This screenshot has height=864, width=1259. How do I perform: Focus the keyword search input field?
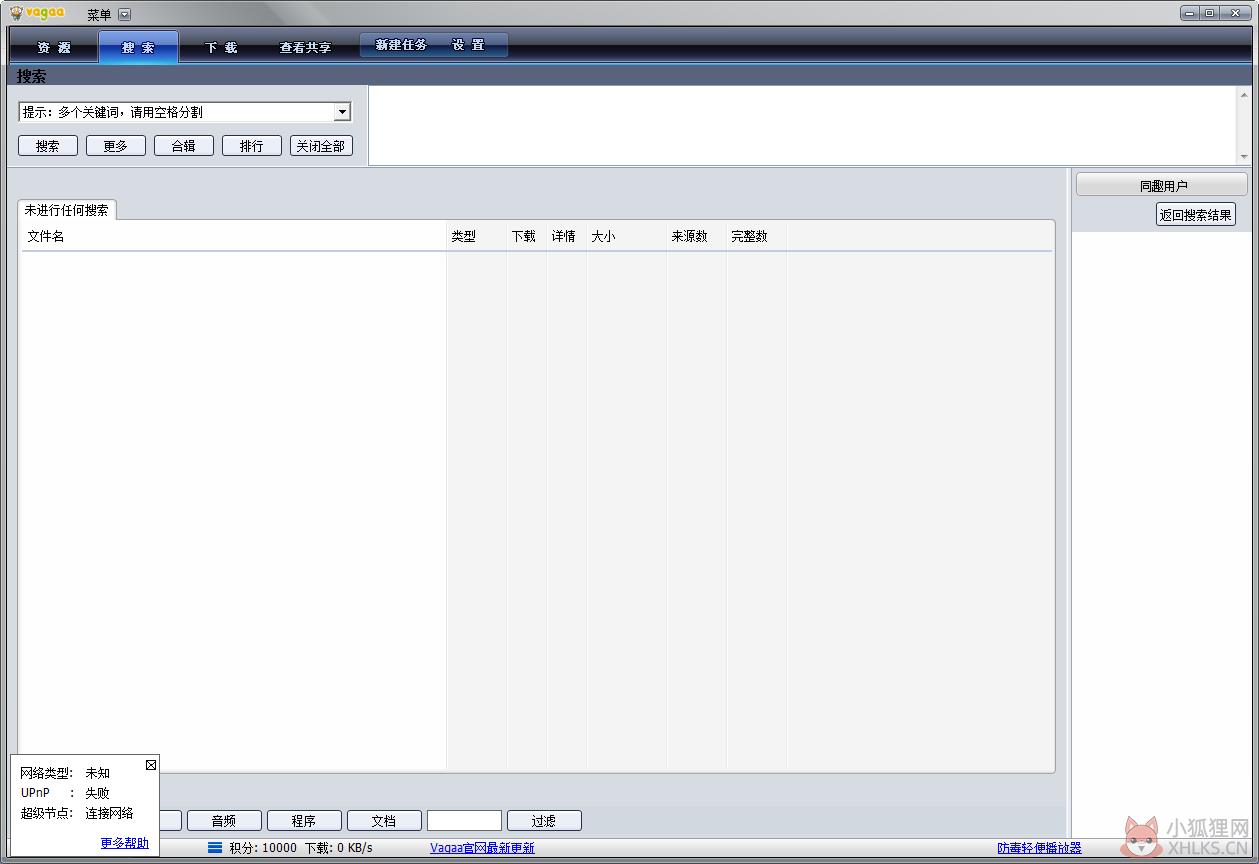(176, 112)
